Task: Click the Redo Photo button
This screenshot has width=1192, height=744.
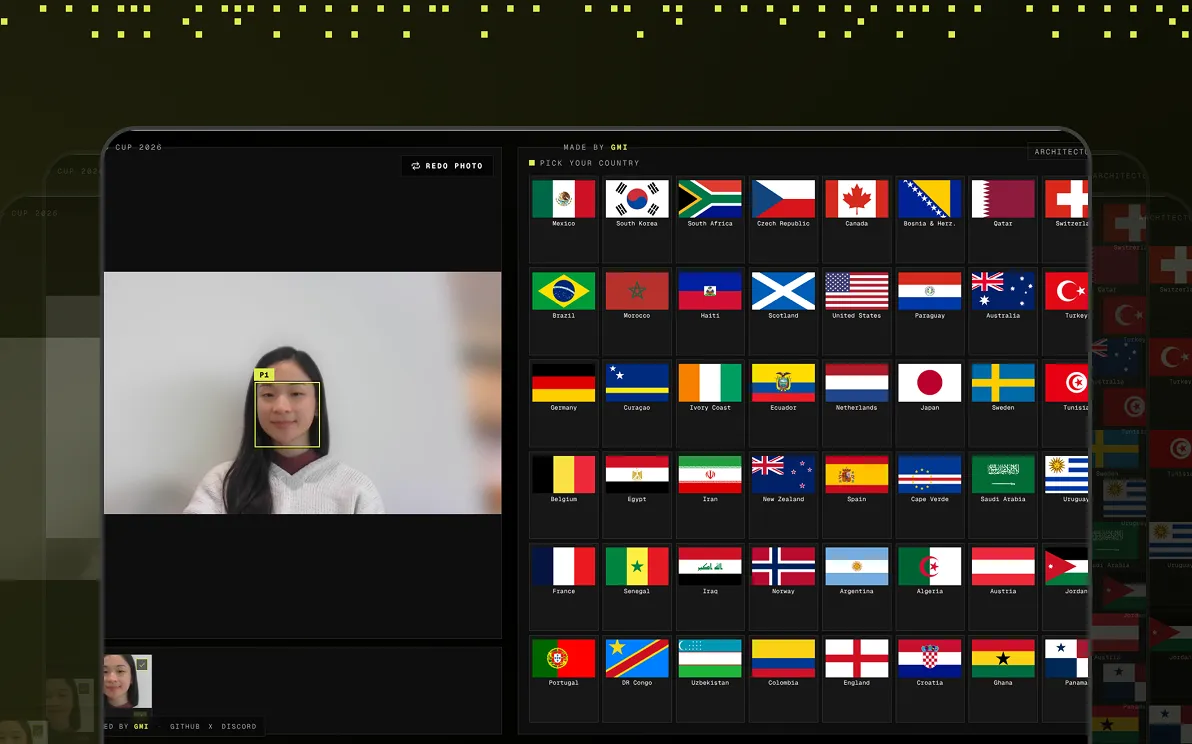Action: [447, 166]
